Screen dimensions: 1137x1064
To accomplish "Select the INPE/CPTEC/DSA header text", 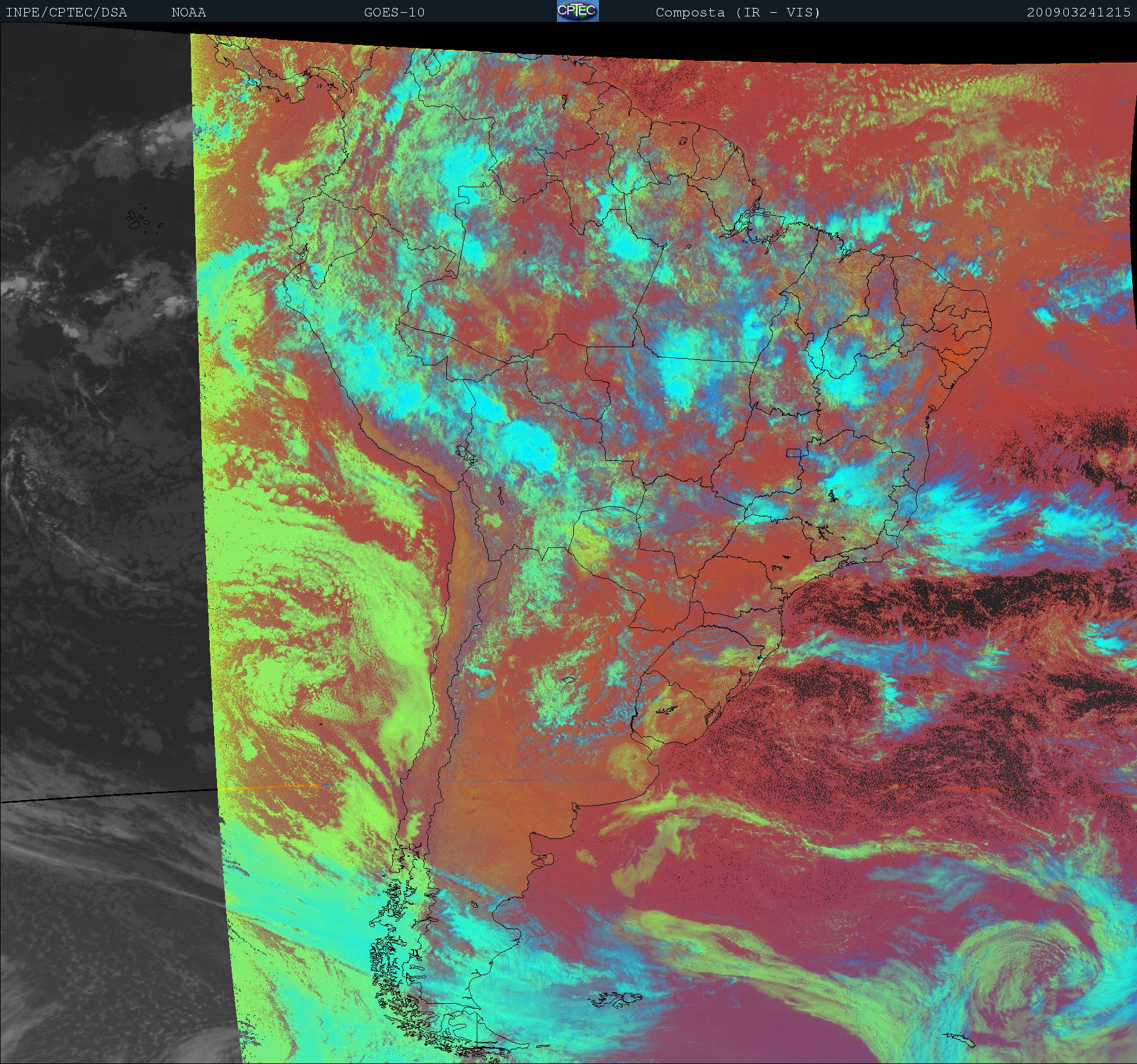I will pos(66,12).
